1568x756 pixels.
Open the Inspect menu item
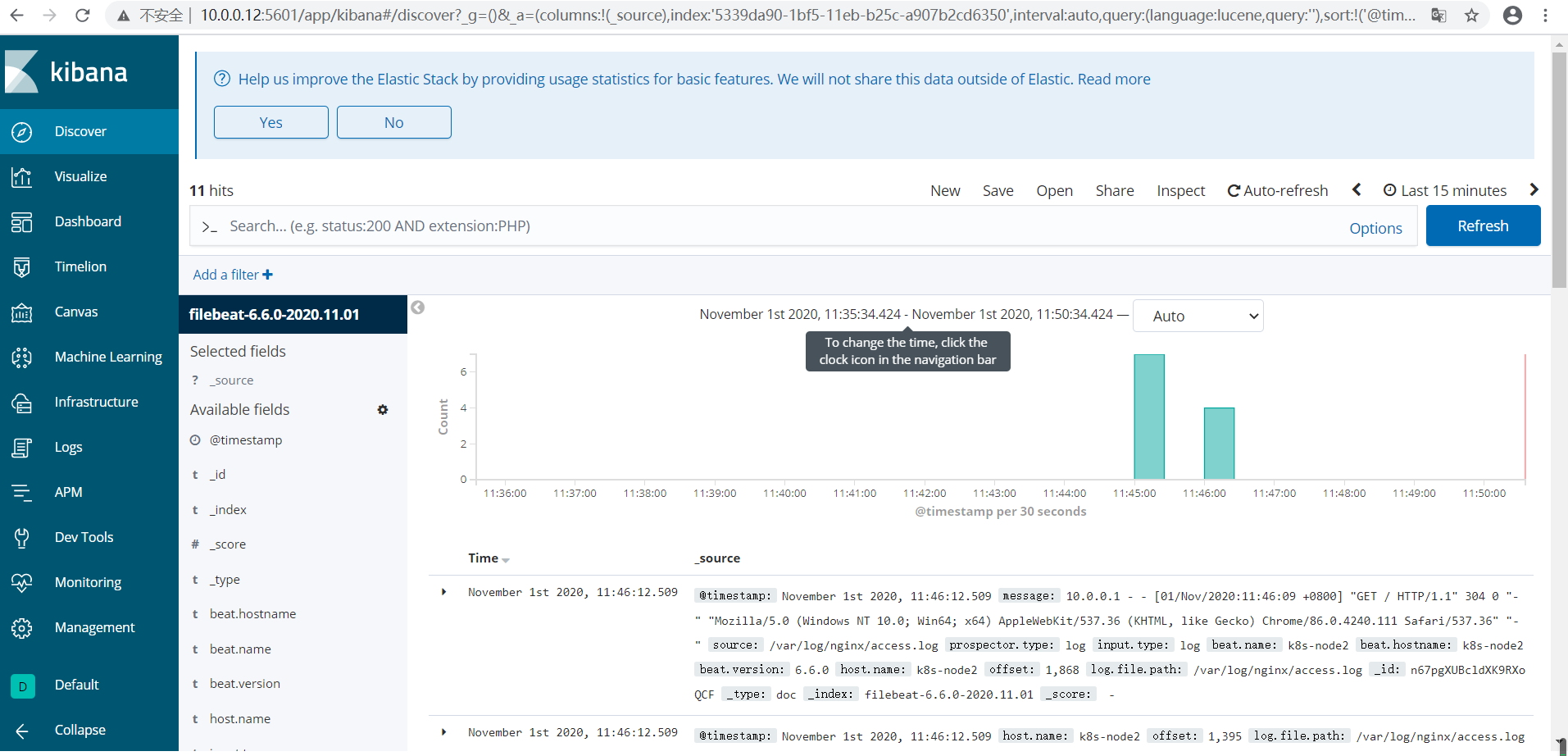(x=1180, y=191)
